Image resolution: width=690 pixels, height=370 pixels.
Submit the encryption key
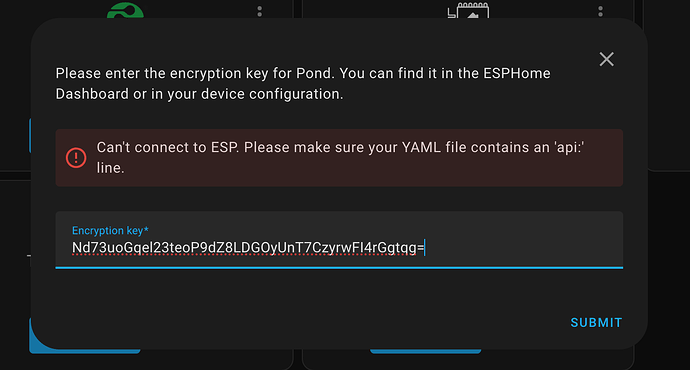(596, 322)
